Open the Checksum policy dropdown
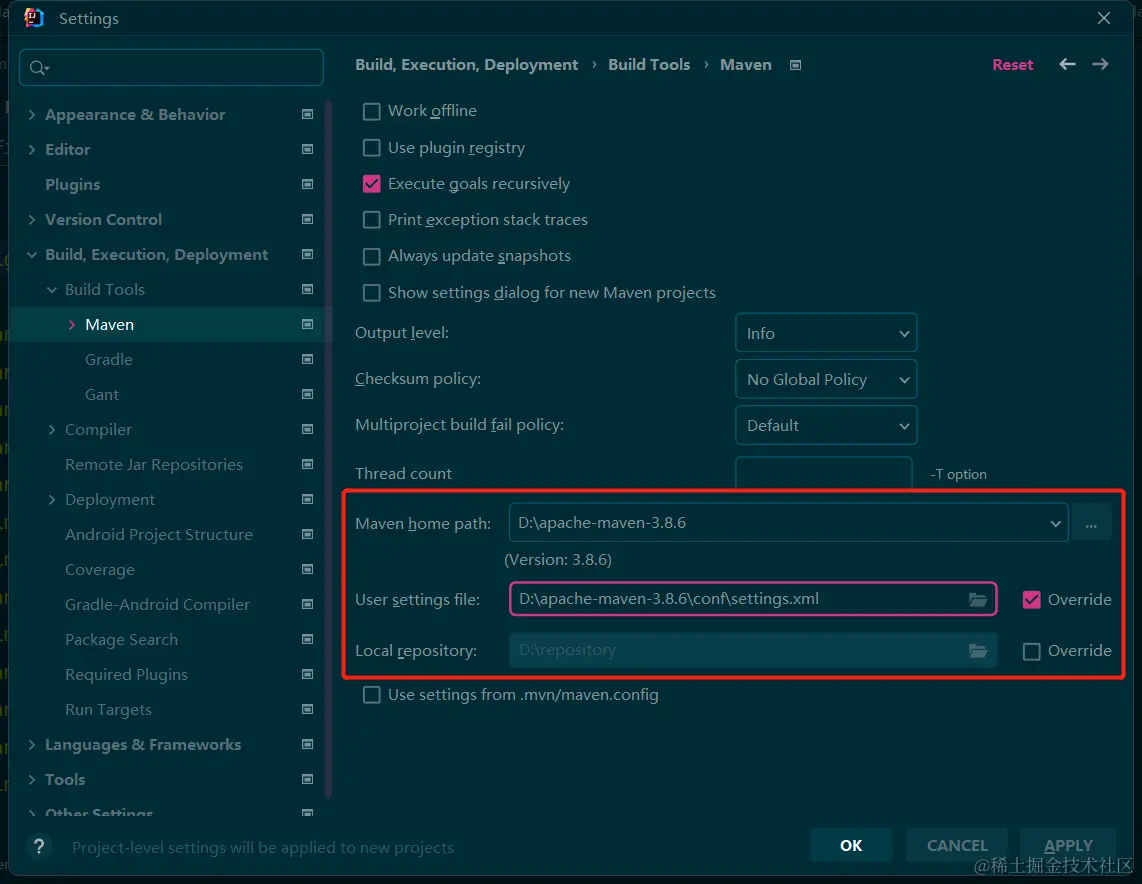 [826, 379]
